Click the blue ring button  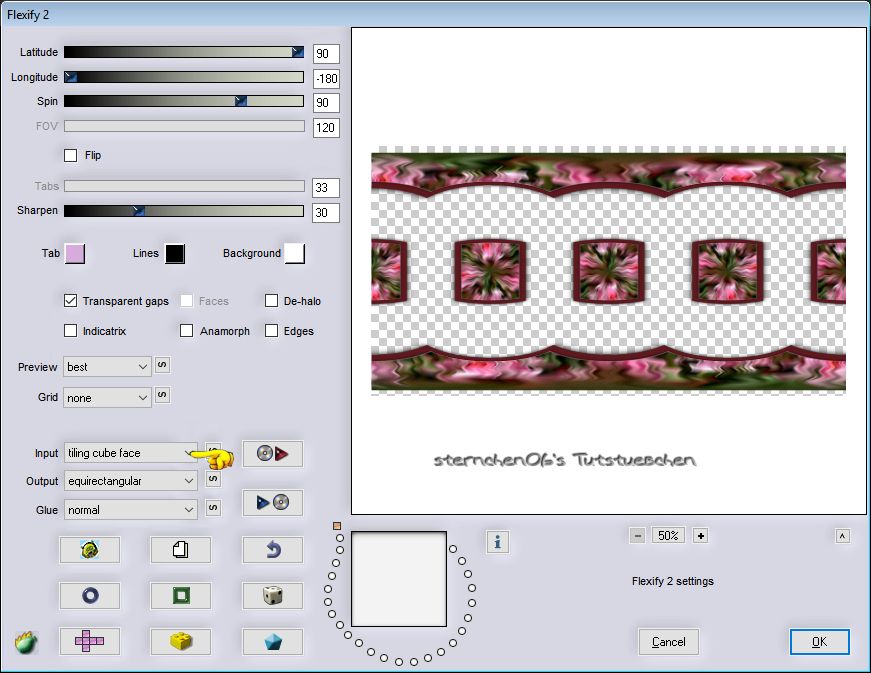click(x=89, y=596)
